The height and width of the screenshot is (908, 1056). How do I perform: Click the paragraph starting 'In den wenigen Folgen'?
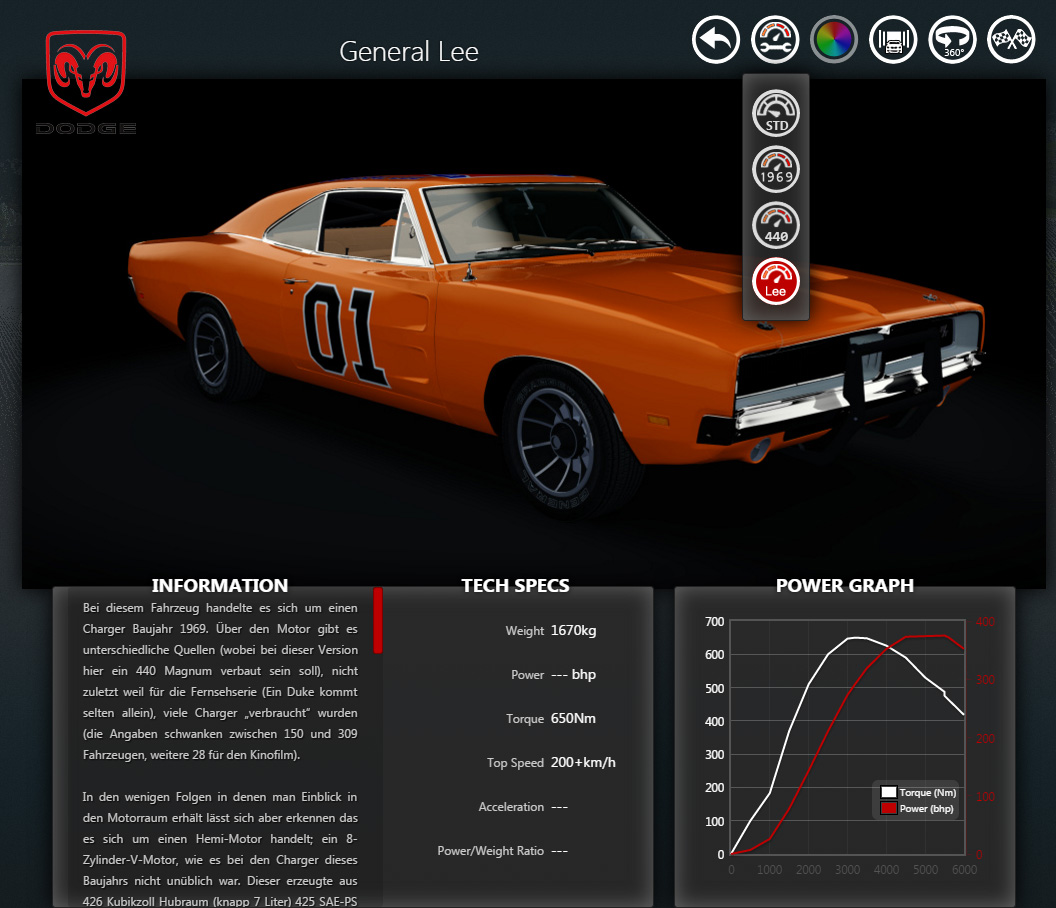220,849
